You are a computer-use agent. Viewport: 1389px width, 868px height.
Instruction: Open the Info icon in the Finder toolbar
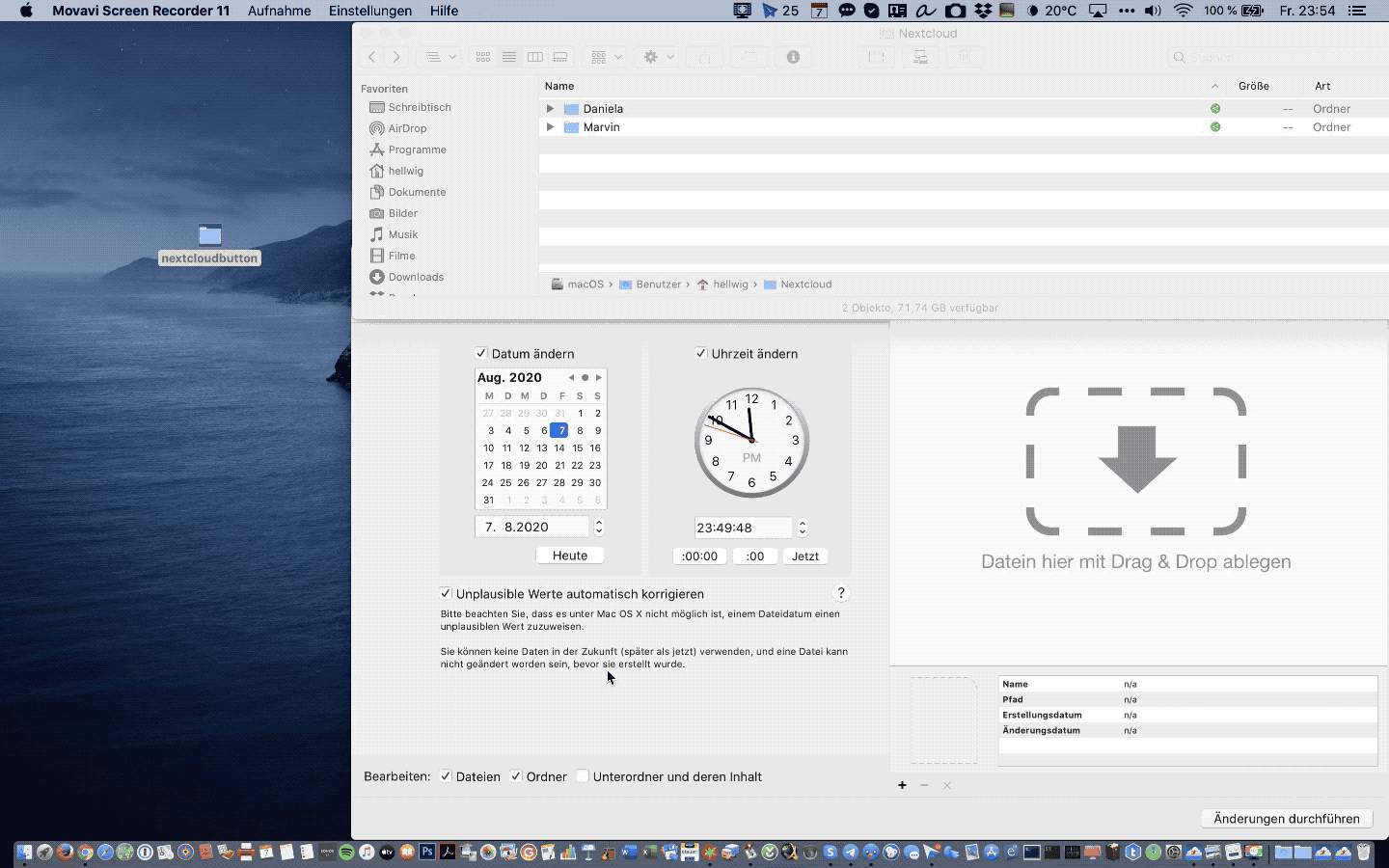[793, 57]
